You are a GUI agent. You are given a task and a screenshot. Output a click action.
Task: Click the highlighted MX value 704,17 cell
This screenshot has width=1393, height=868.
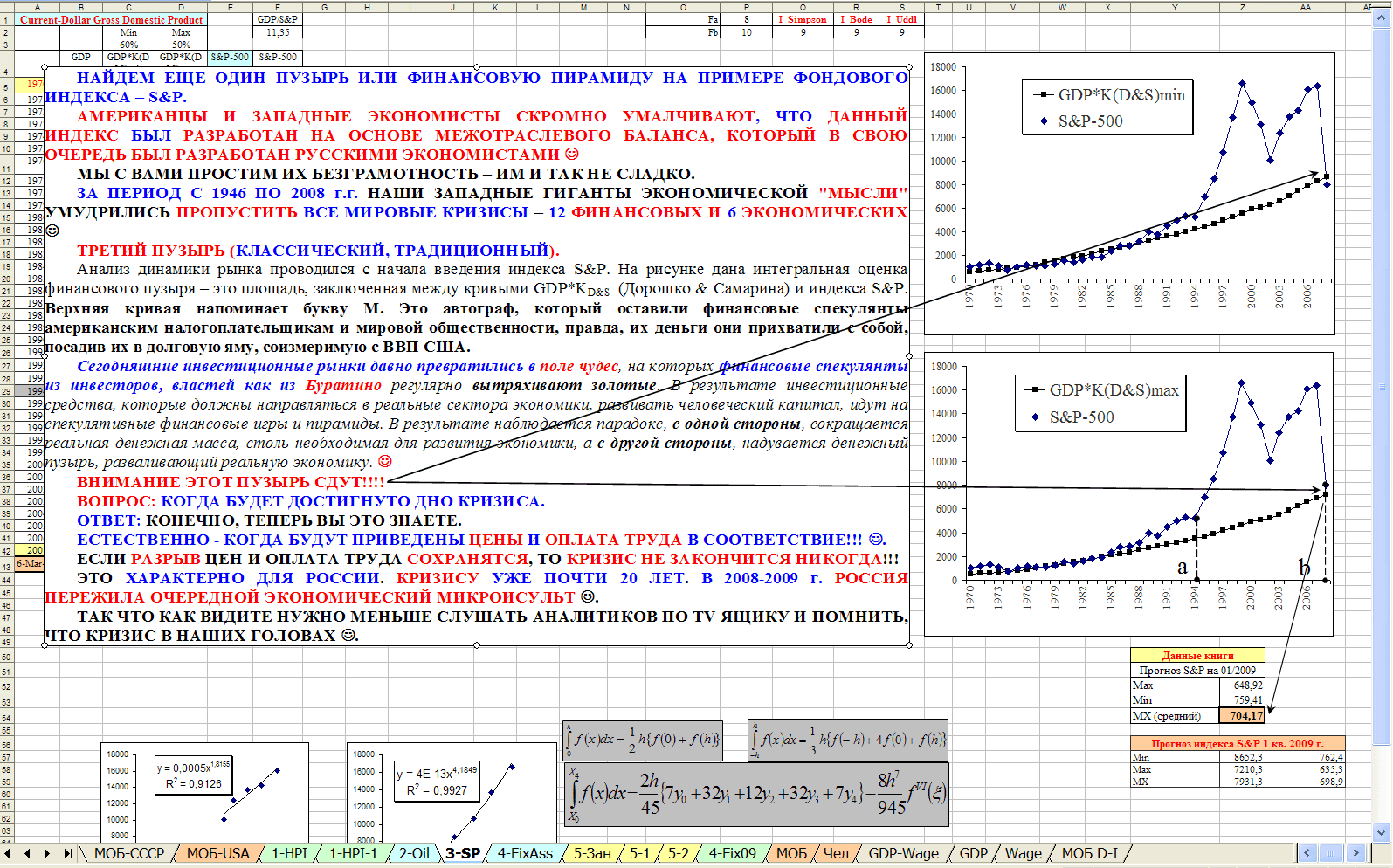(x=1244, y=716)
